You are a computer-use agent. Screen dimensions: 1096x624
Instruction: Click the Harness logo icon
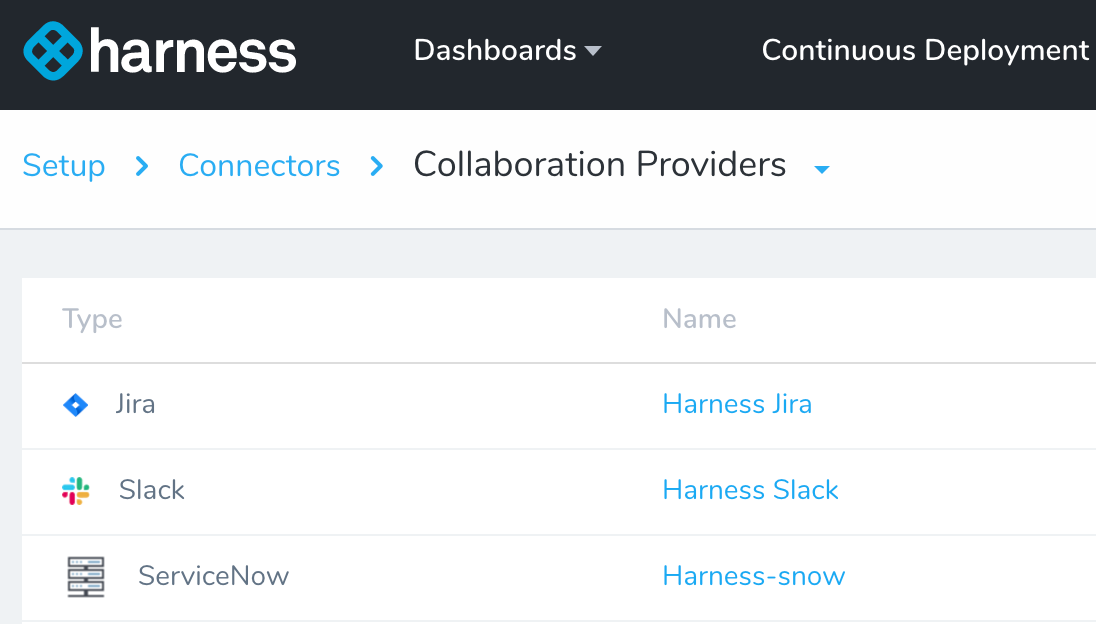point(53,51)
